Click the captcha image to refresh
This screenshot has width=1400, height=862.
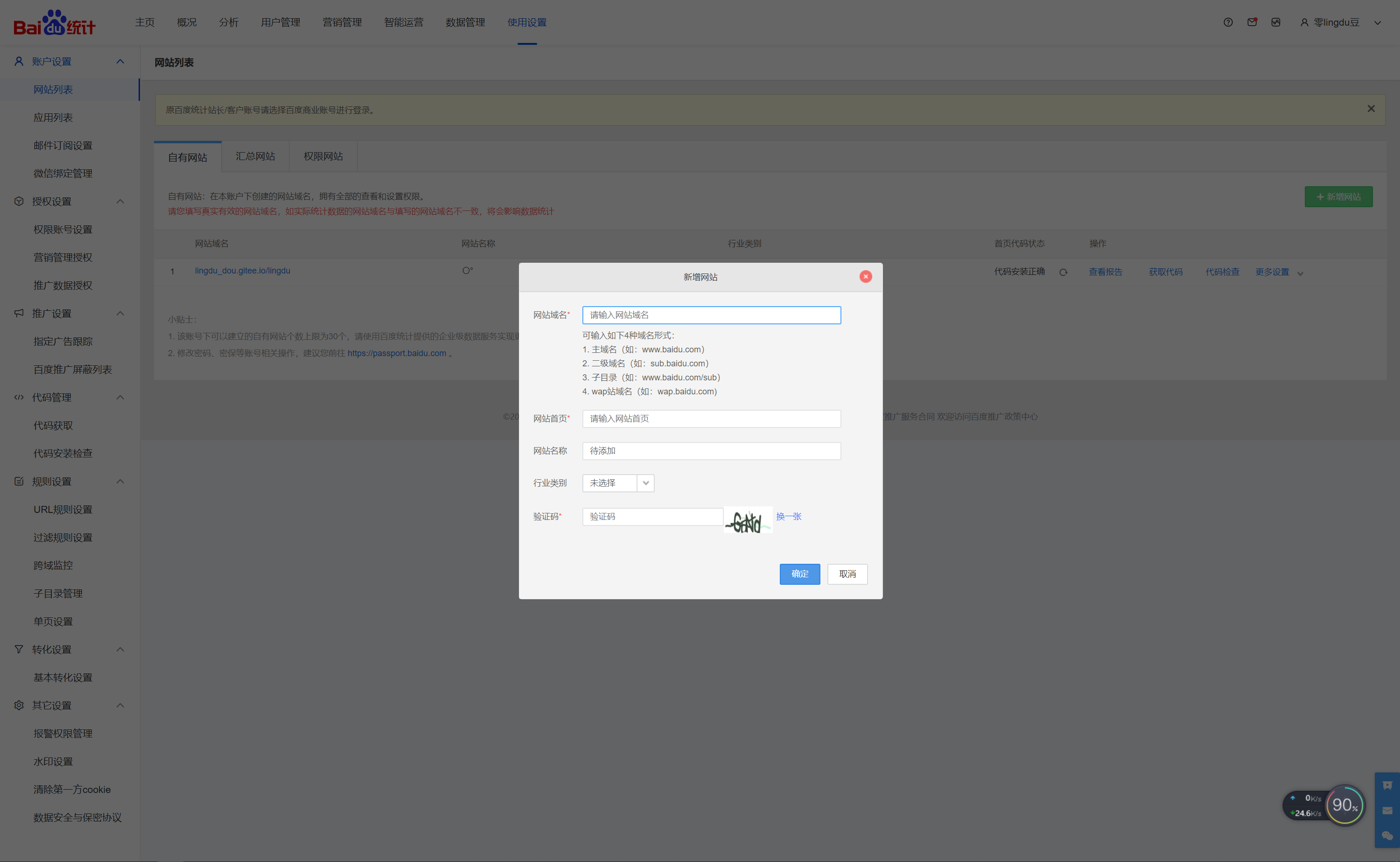[x=748, y=520]
